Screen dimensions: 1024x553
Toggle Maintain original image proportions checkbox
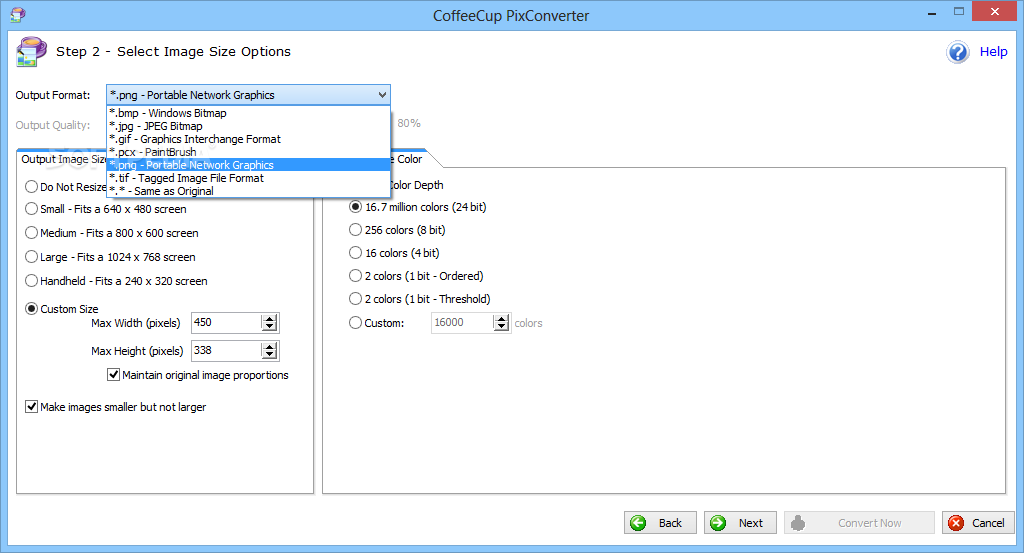coord(114,375)
